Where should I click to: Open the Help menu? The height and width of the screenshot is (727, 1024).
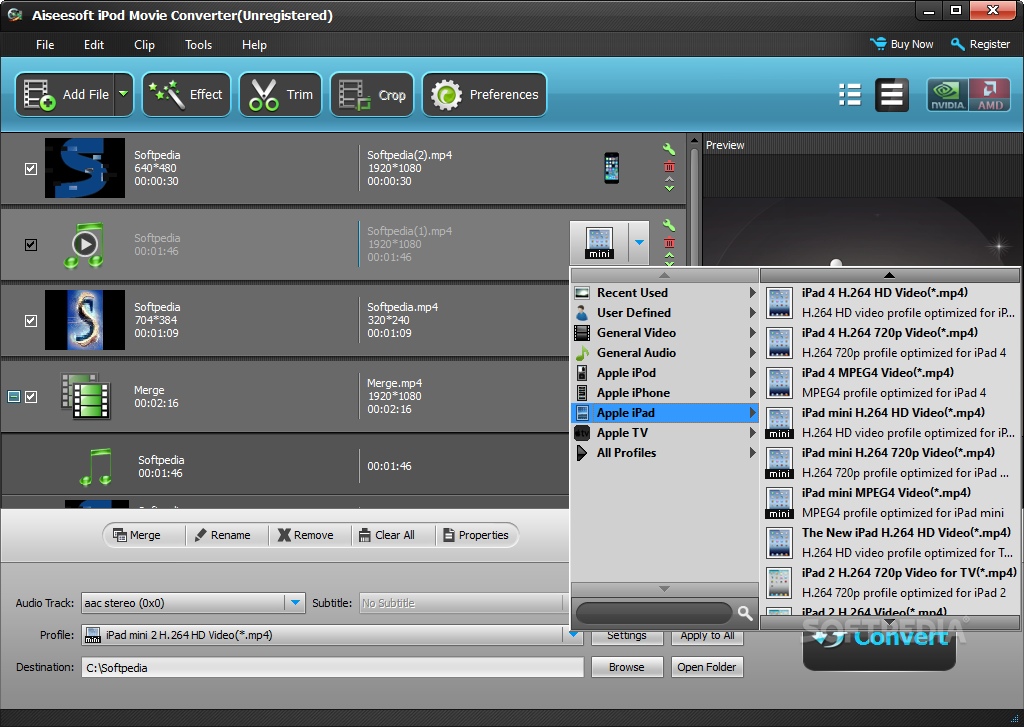pyautogui.click(x=254, y=44)
